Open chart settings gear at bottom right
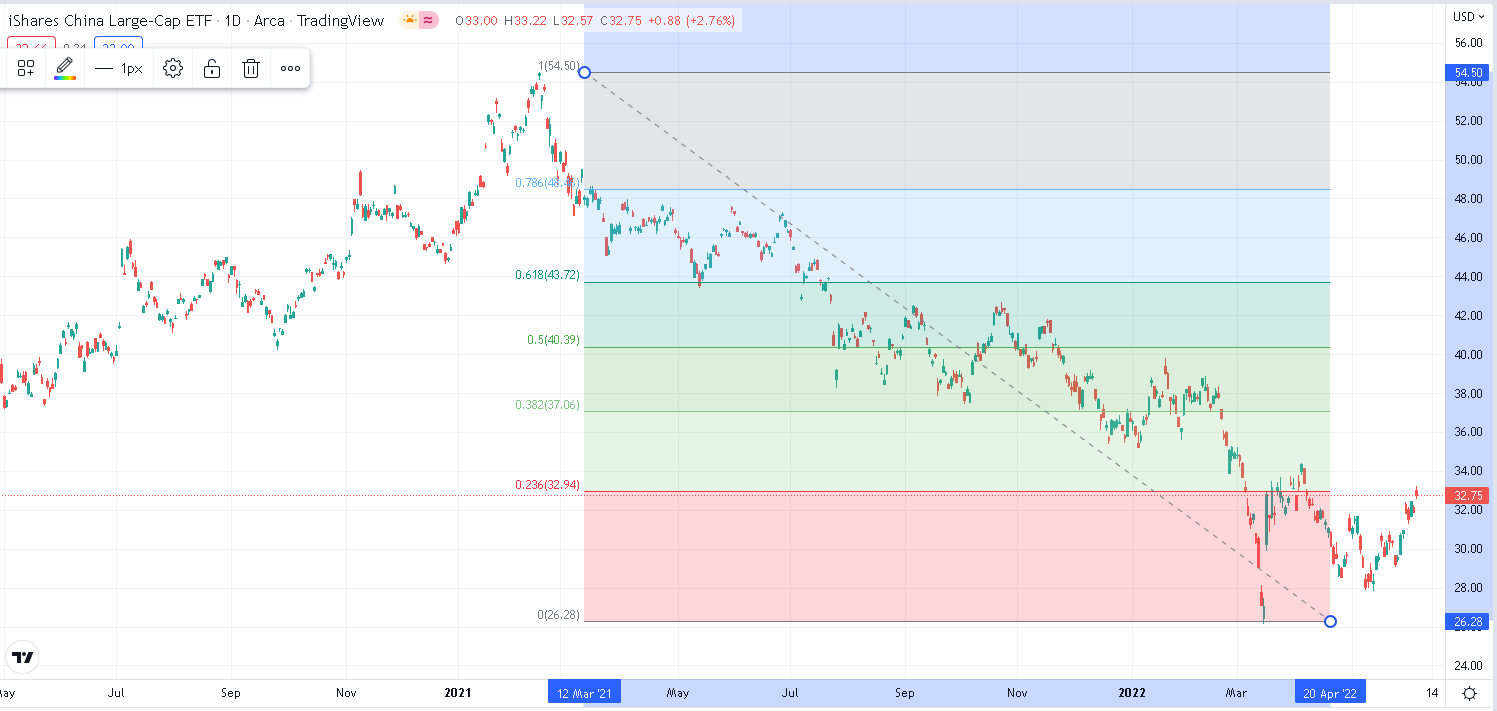The height and width of the screenshot is (711, 1497). coord(1468,693)
